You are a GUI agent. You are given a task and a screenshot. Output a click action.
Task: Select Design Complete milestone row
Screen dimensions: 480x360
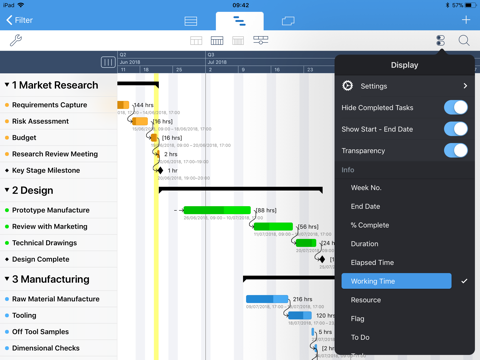coord(59,259)
